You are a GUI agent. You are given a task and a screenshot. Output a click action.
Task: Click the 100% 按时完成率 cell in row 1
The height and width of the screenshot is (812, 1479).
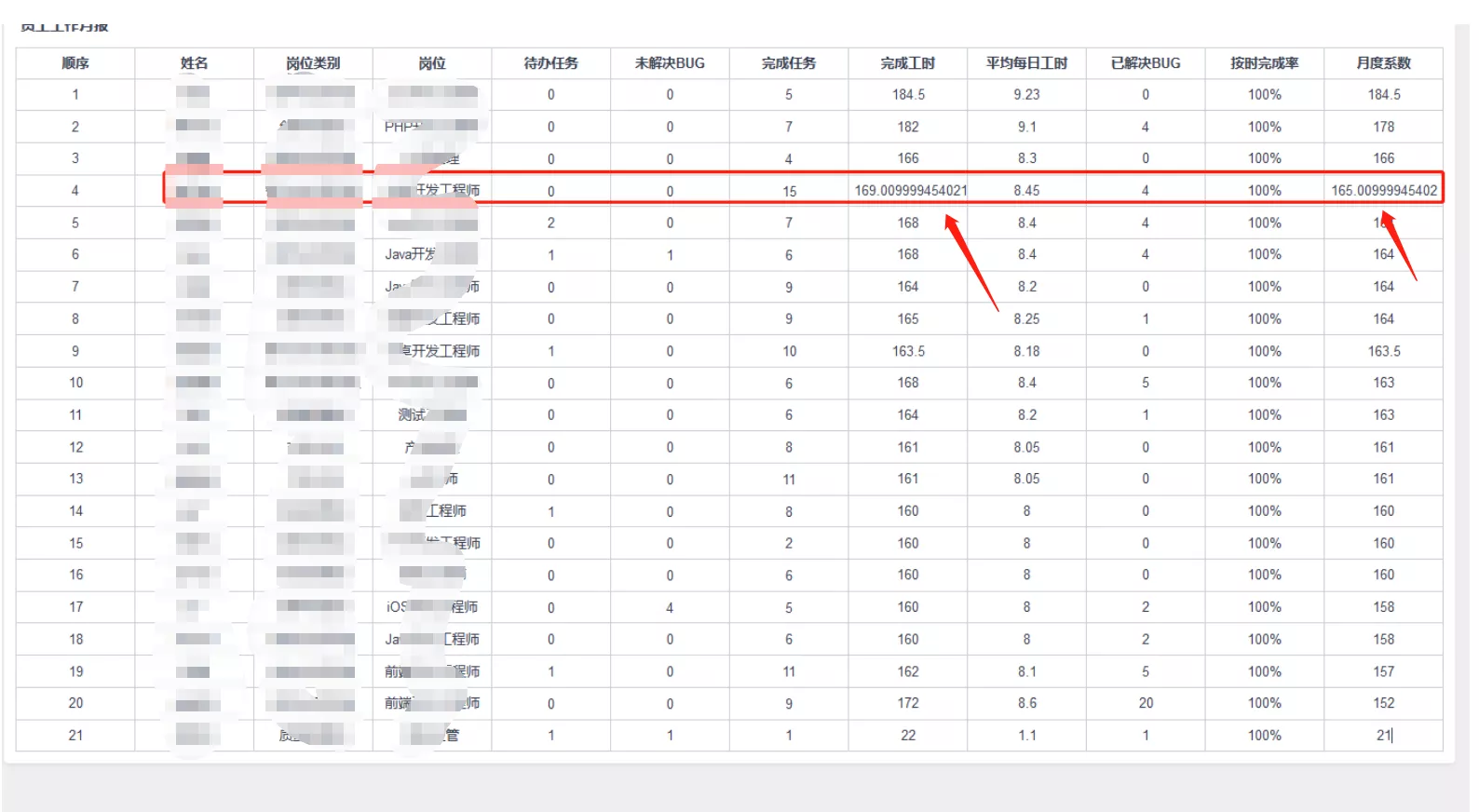click(1265, 95)
